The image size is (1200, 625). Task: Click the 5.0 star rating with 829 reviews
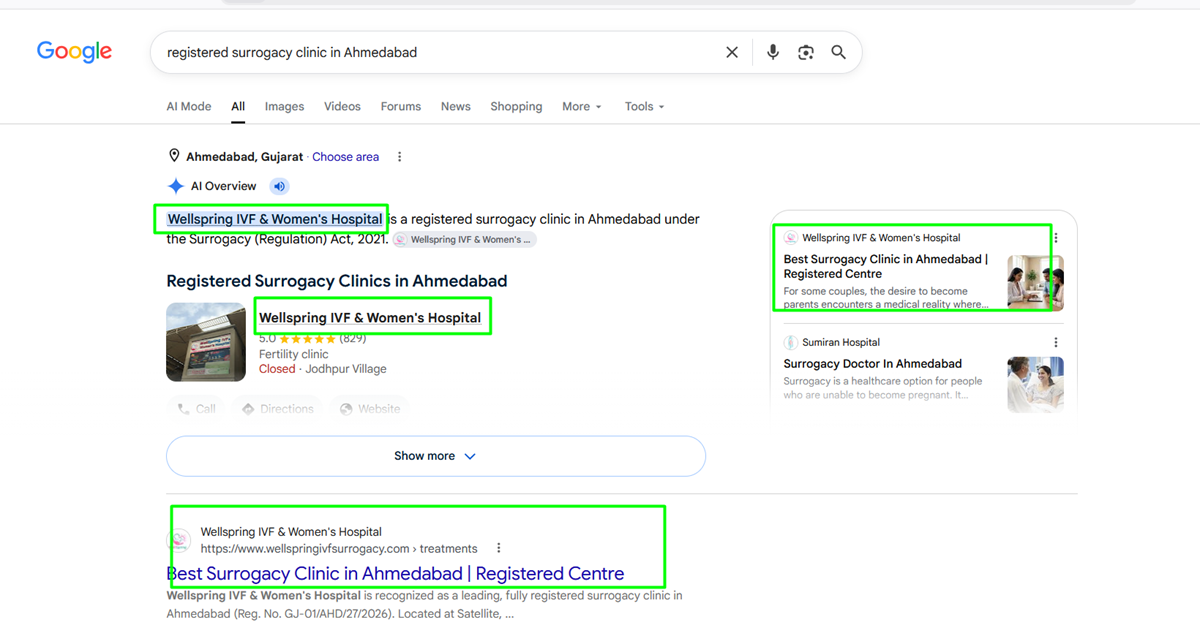313,338
